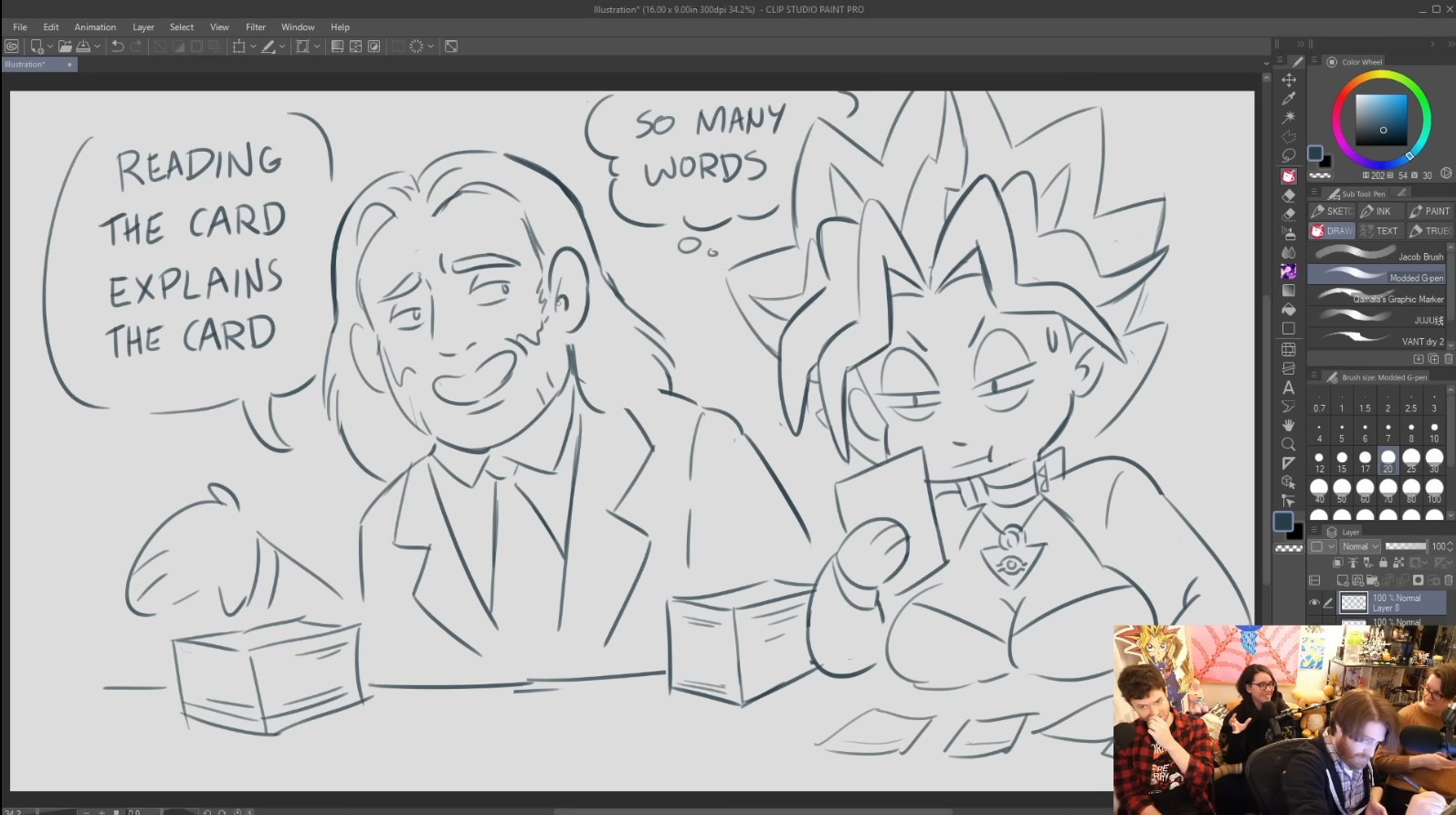Select the Eyedropper tool
Viewport: 1456px width, 815px height.
tap(1289, 99)
